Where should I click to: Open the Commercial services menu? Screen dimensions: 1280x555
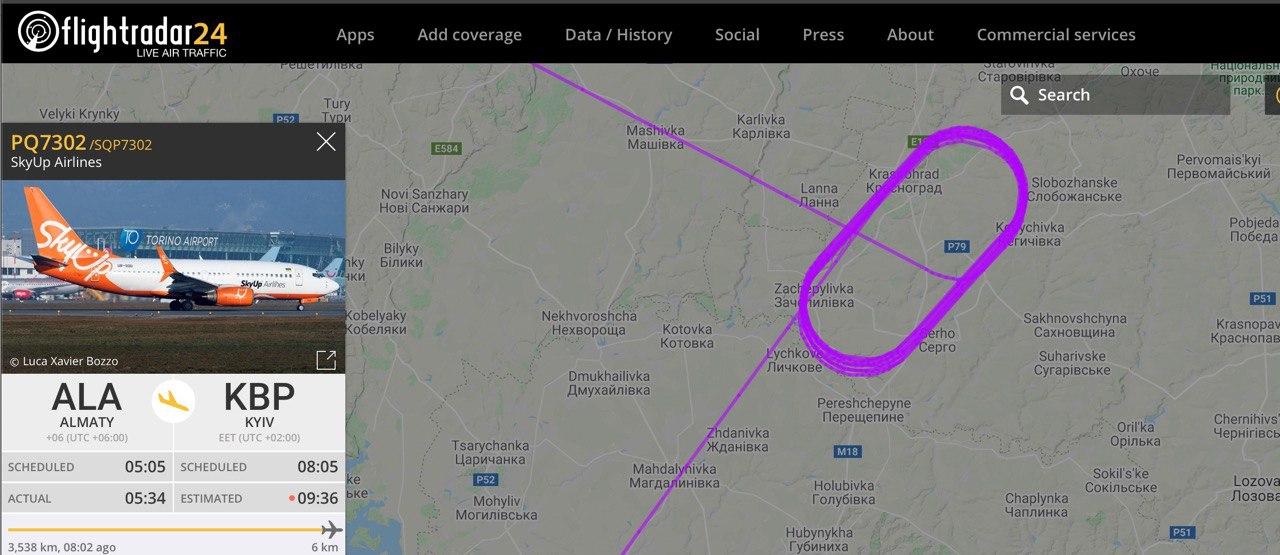tap(1056, 35)
